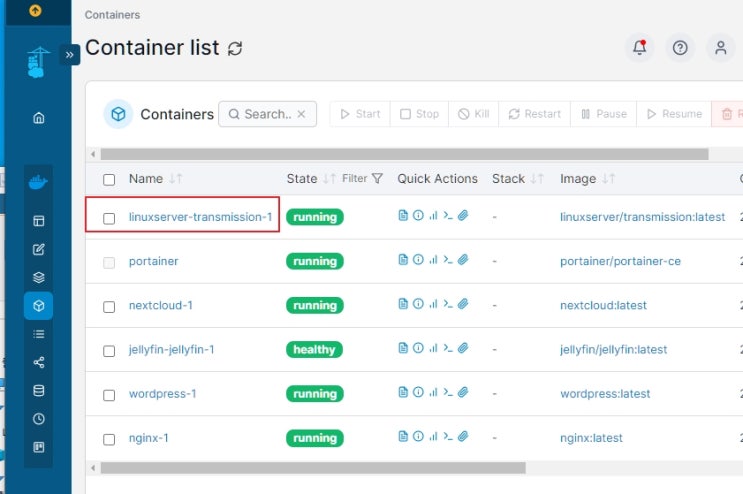
Task: Open the State Filter dropdown
Action: point(362,178)
